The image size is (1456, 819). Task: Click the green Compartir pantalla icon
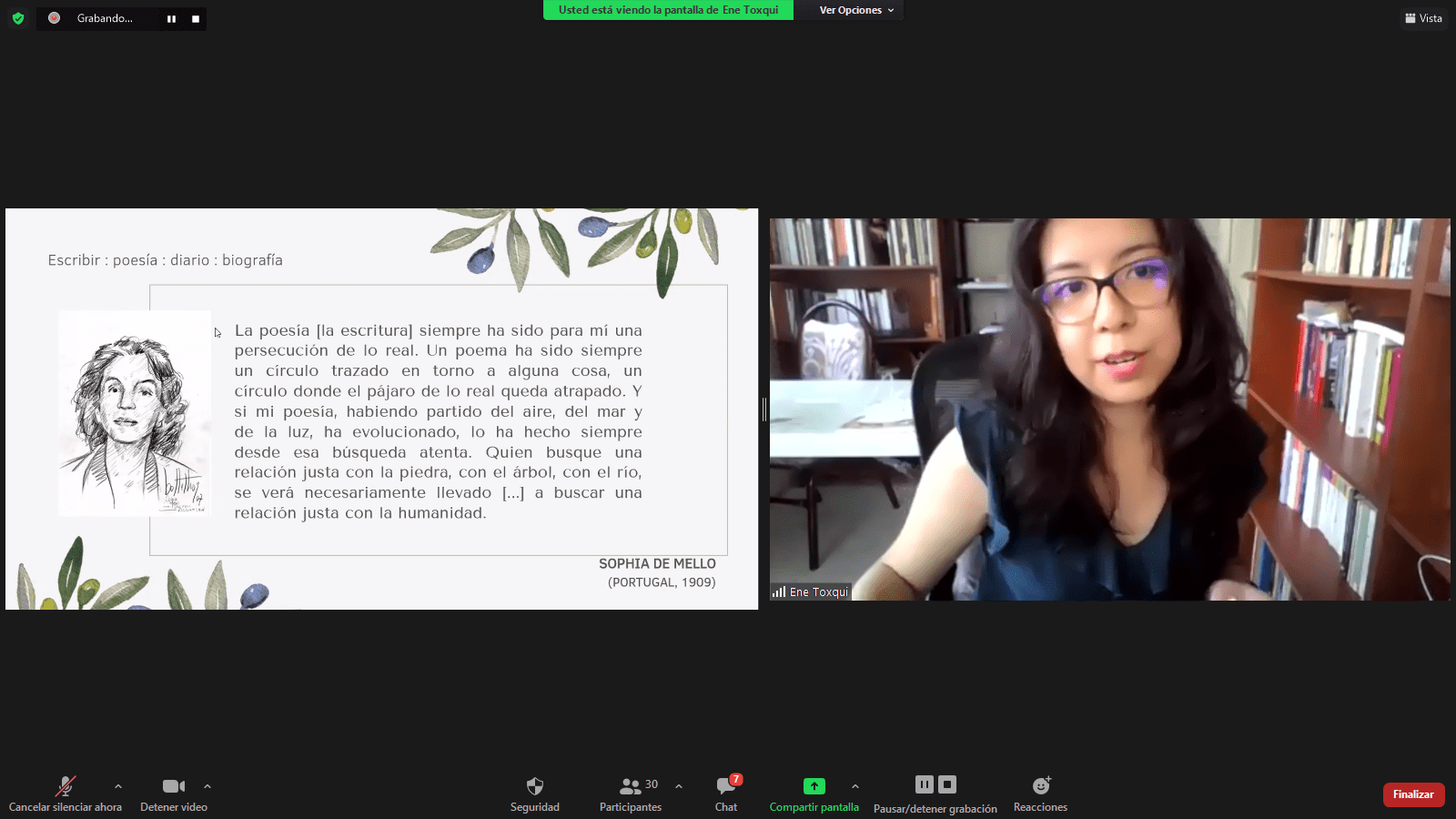[x=814, y=786]
